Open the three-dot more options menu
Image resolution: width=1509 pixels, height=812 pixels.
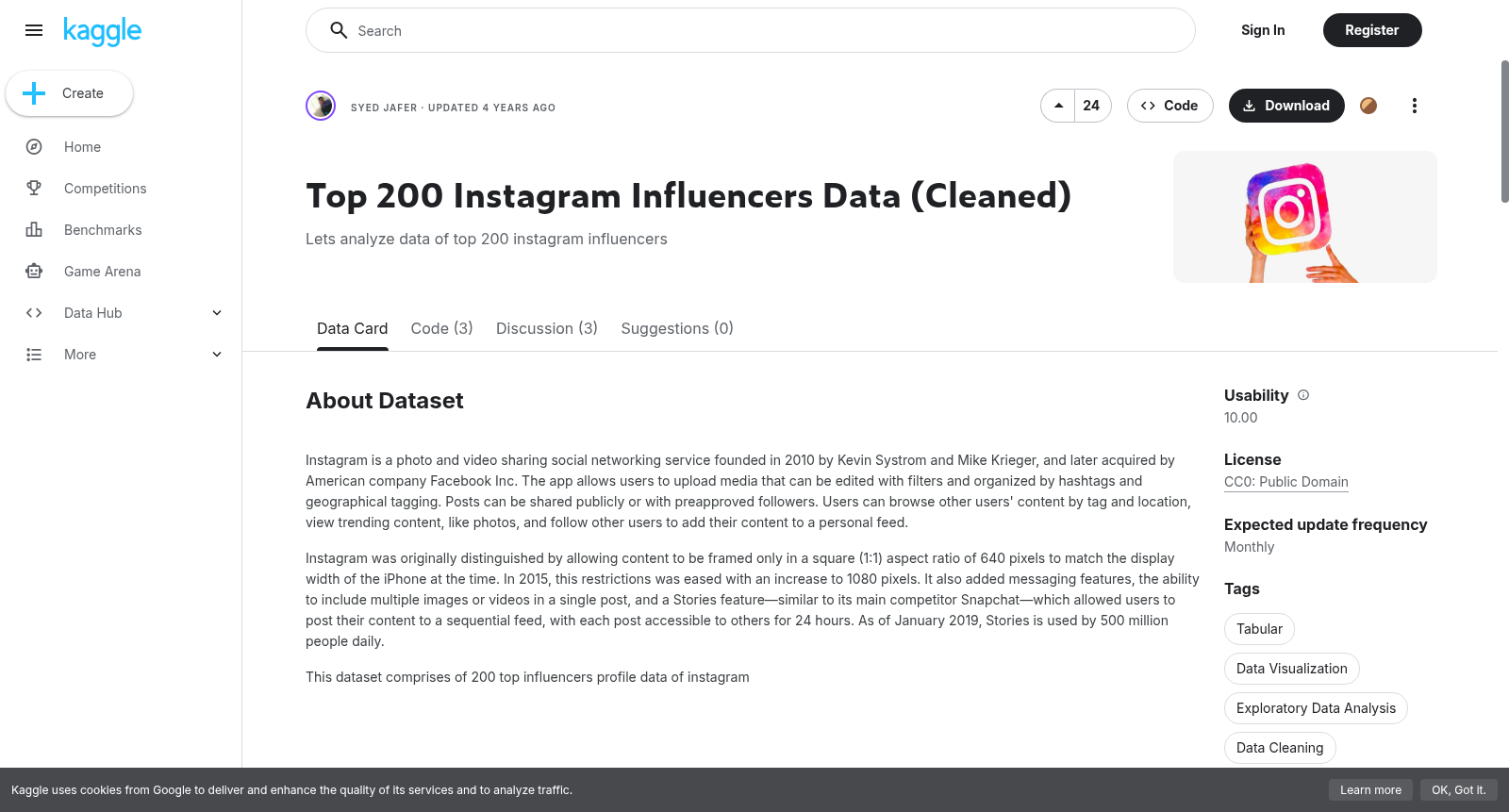click(x=1414, y=106)
